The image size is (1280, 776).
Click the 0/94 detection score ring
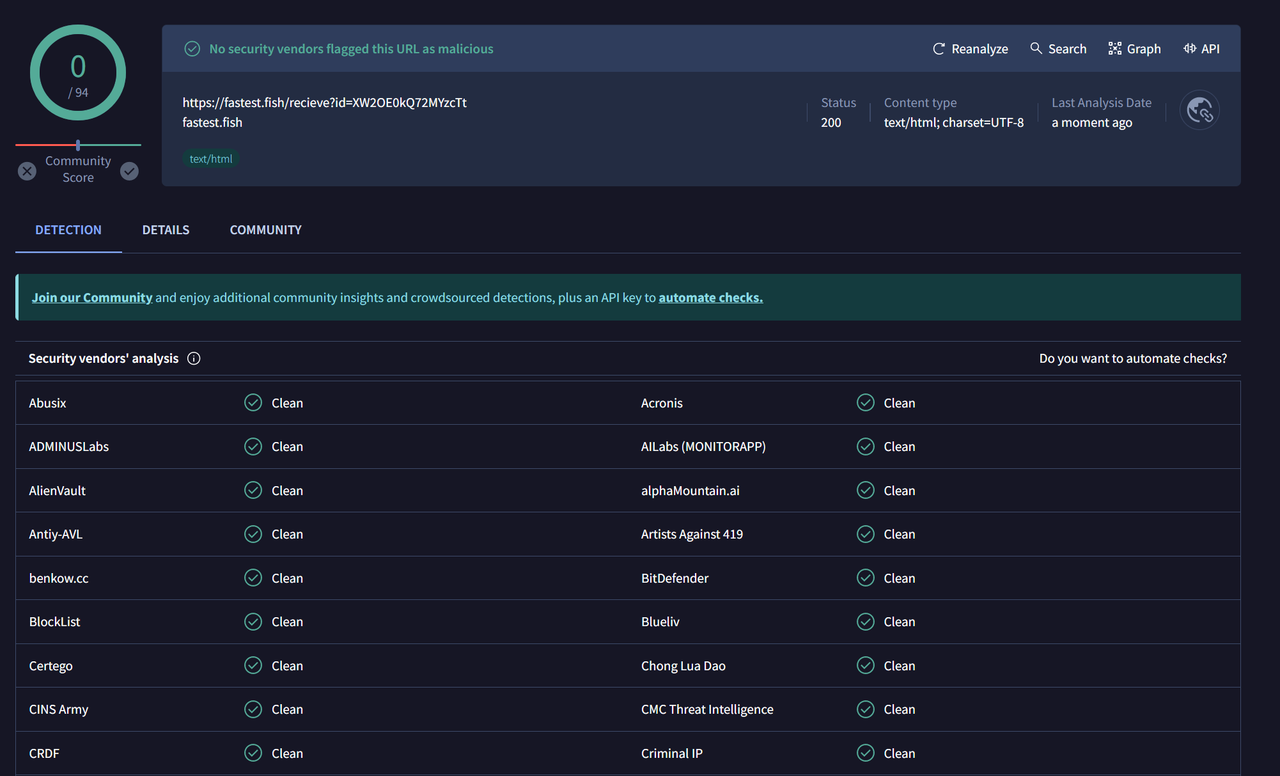tap(77, 72)
